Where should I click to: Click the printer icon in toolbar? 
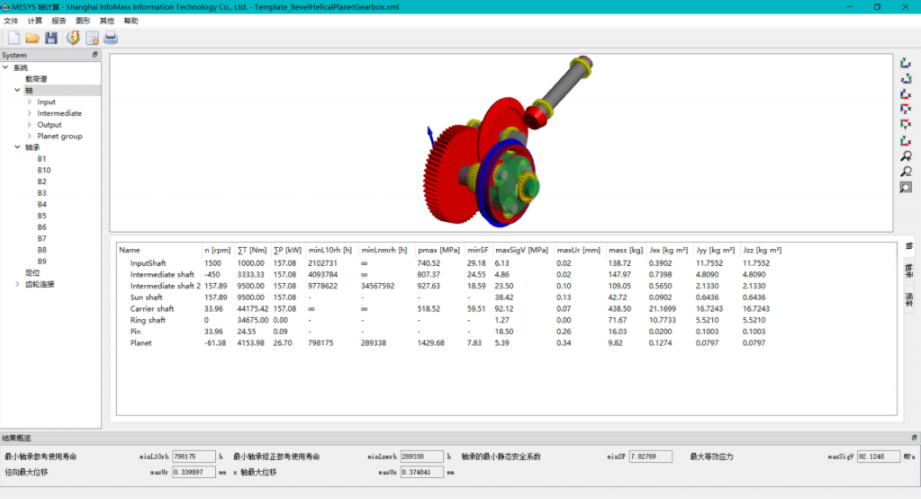[111, 38]
